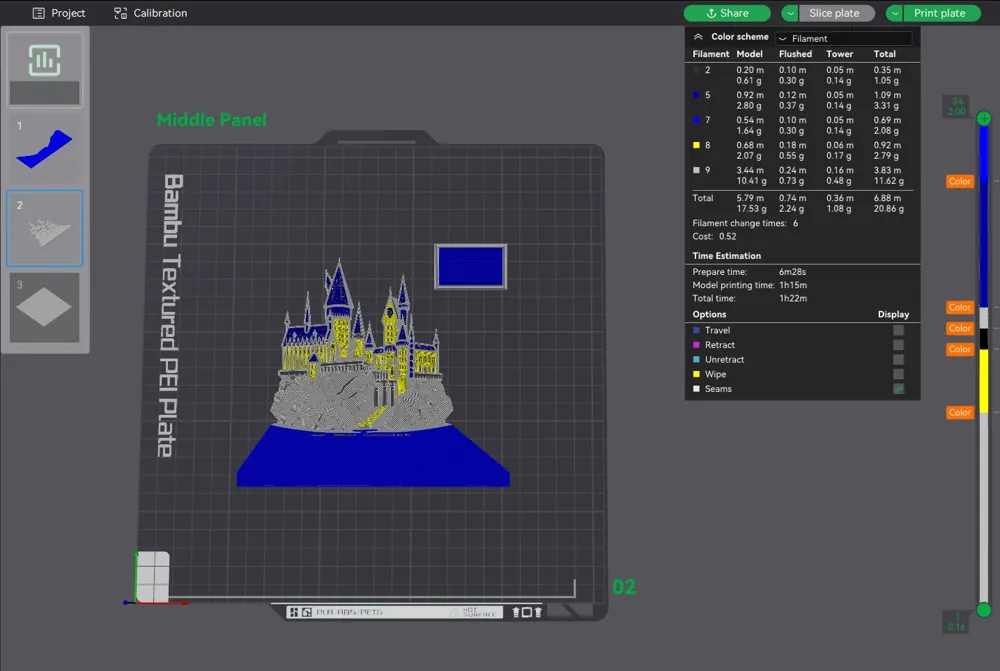Viewport: 1000px width, 671px height.
Task: Click the lowest orange Color tag
Action: (960, 413)
